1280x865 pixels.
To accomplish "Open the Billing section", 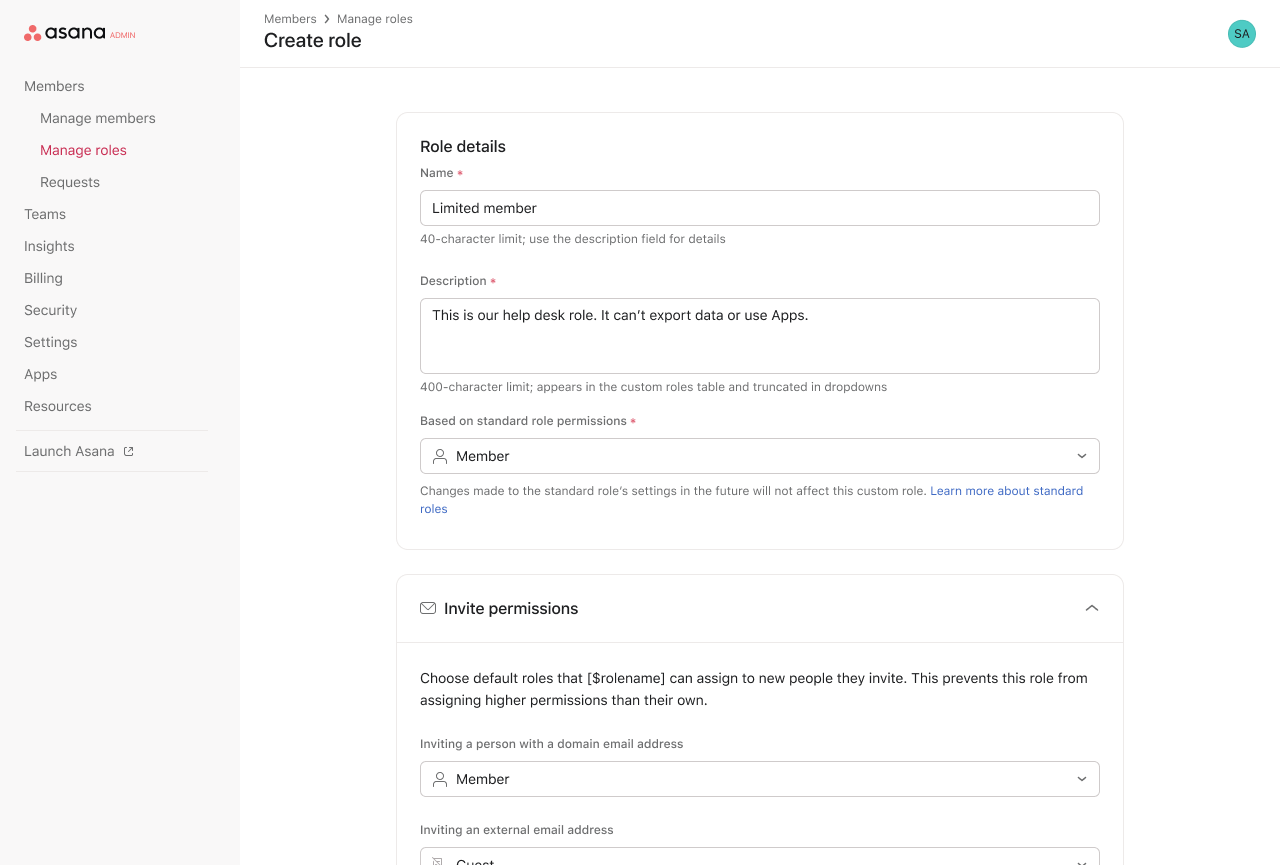I will (43, 278).
